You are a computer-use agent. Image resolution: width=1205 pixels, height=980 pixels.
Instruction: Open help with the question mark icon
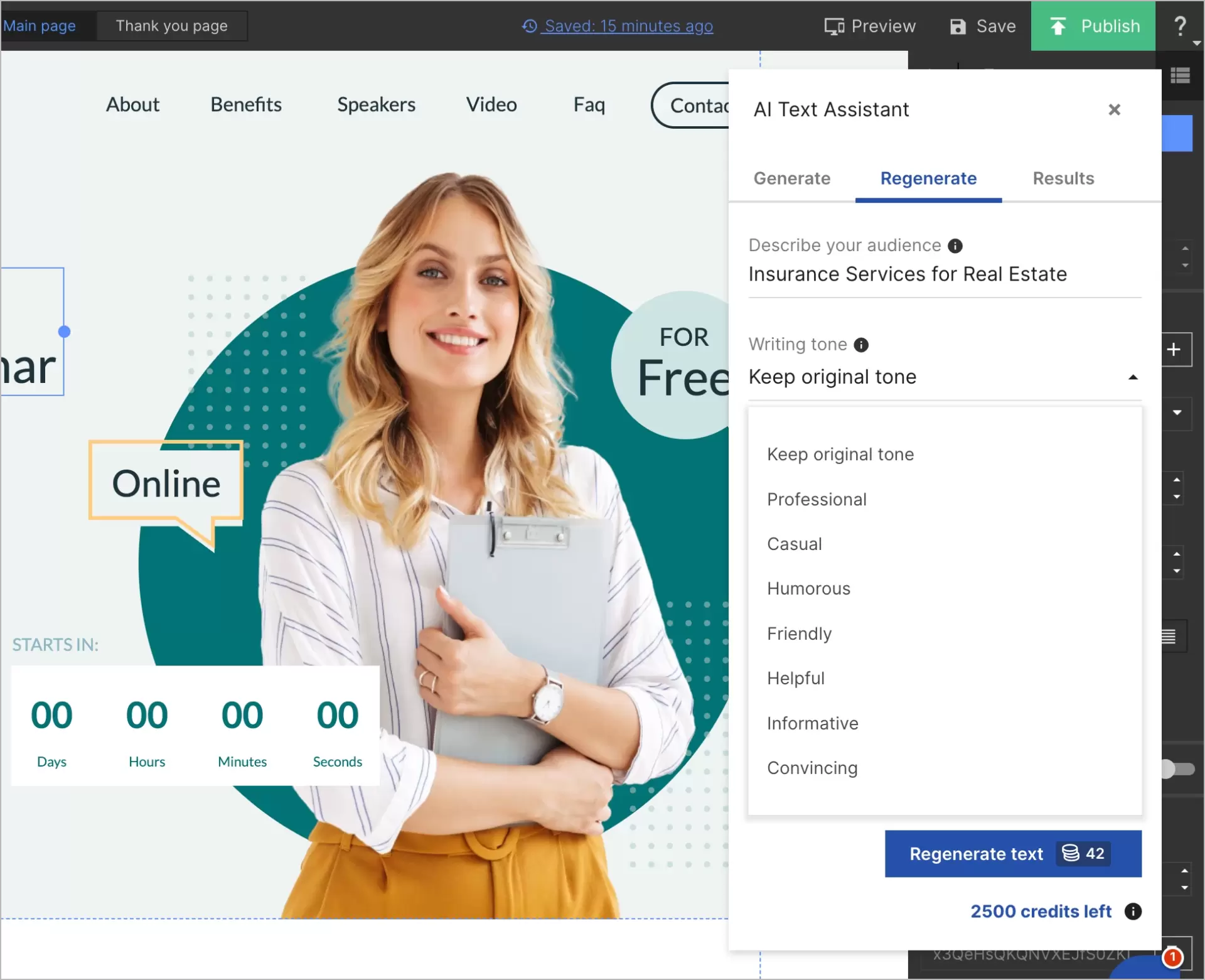1181,26
